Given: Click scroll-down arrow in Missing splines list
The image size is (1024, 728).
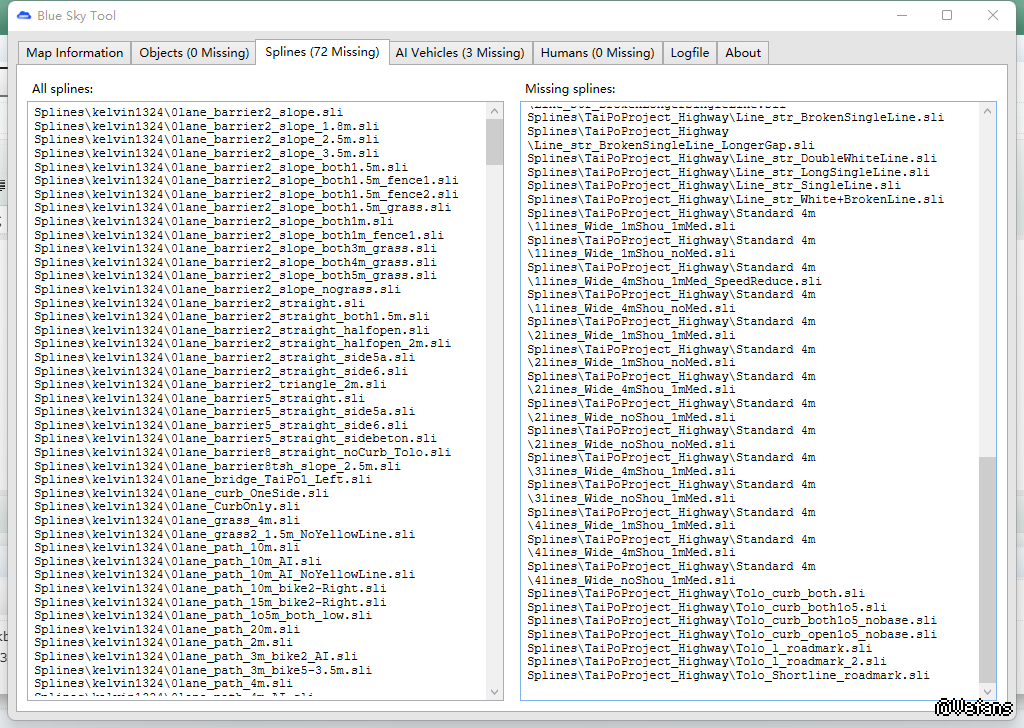Looking at the screenshot, I should [x=987, y=691].
